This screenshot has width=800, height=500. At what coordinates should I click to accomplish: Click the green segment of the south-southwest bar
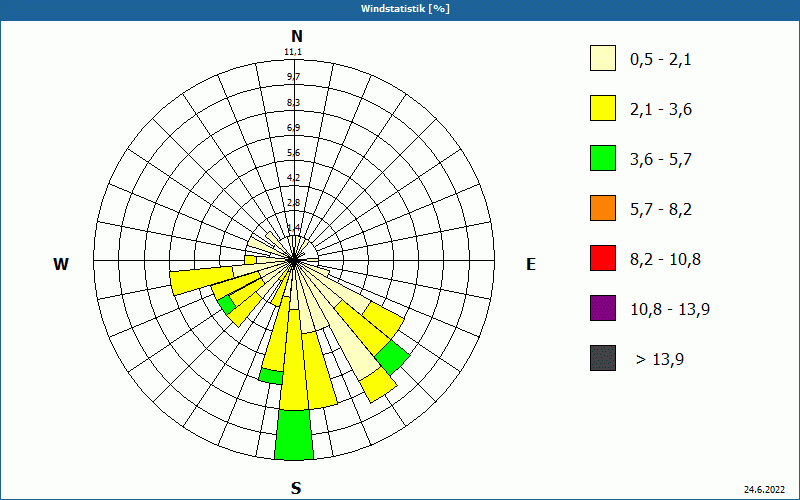pos(271,376)
